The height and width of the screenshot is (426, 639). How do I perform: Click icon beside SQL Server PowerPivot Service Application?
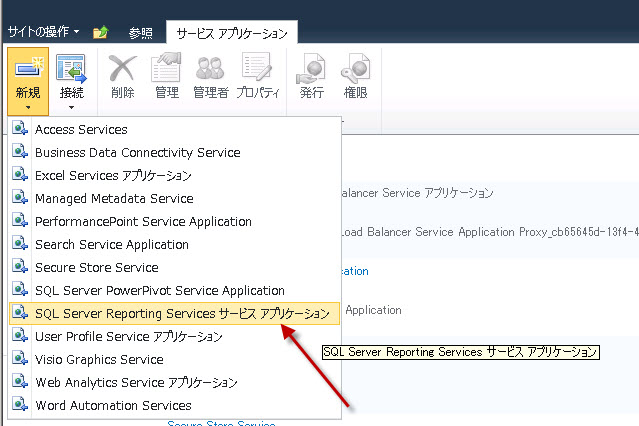20,289
